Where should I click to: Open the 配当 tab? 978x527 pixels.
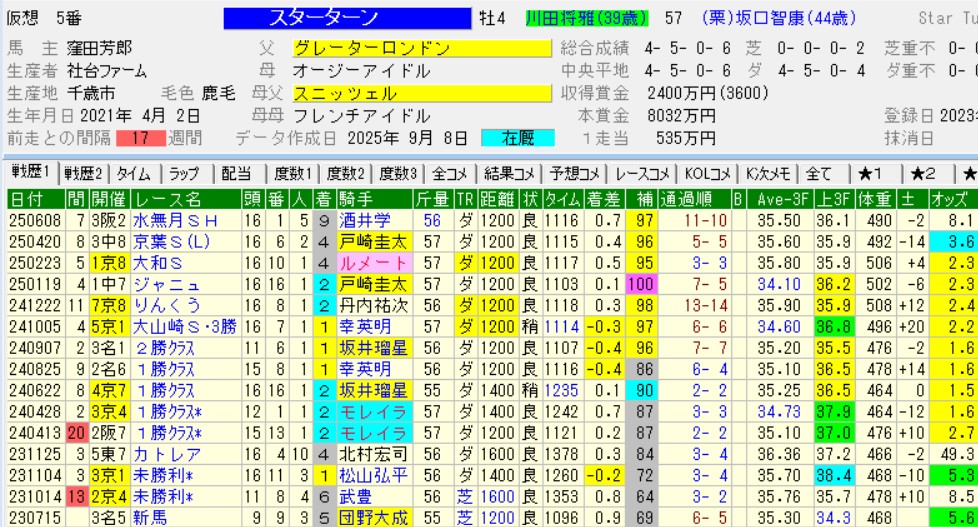(x=238, y=173)
